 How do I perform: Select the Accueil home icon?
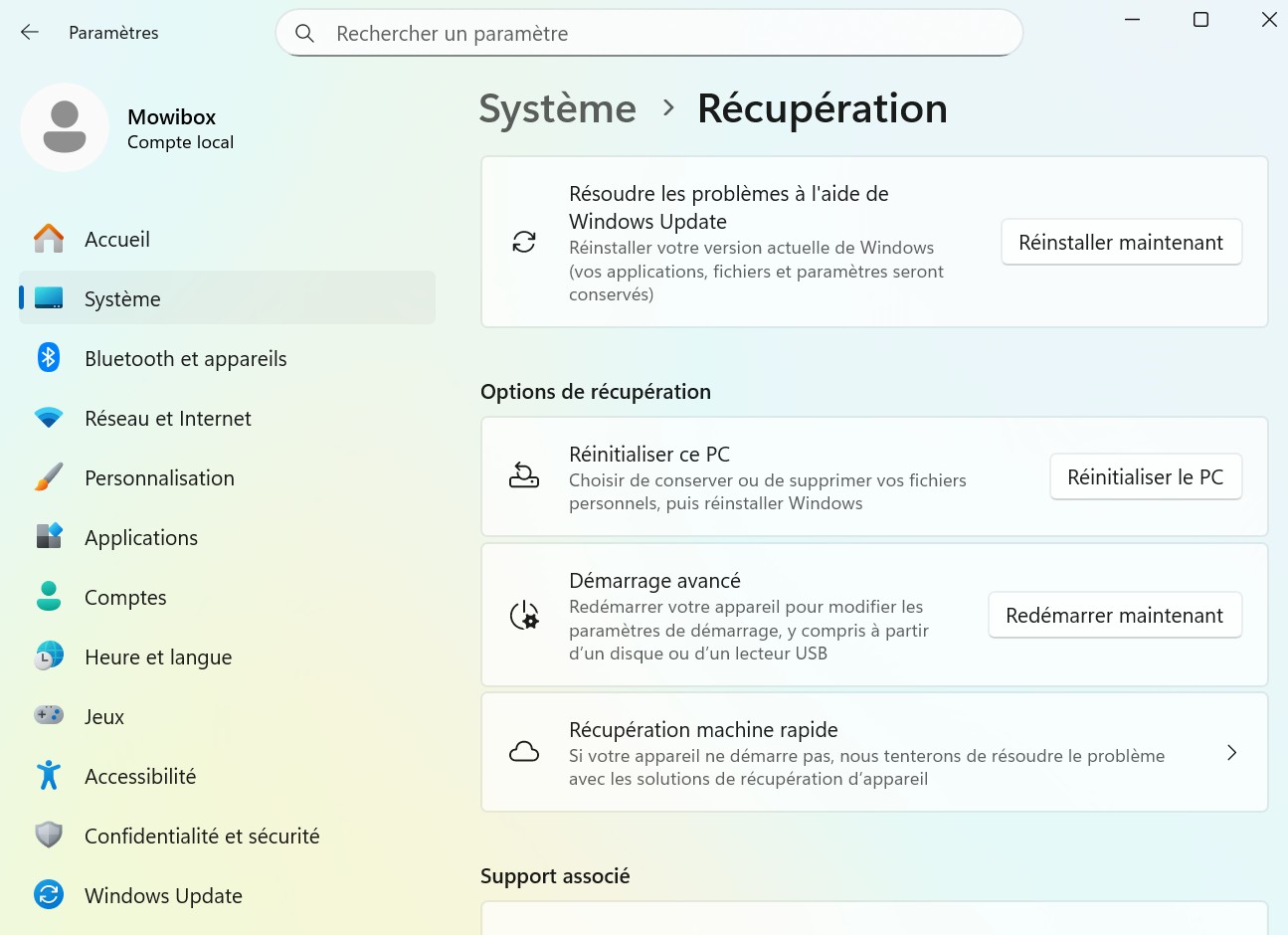point(48,239)
